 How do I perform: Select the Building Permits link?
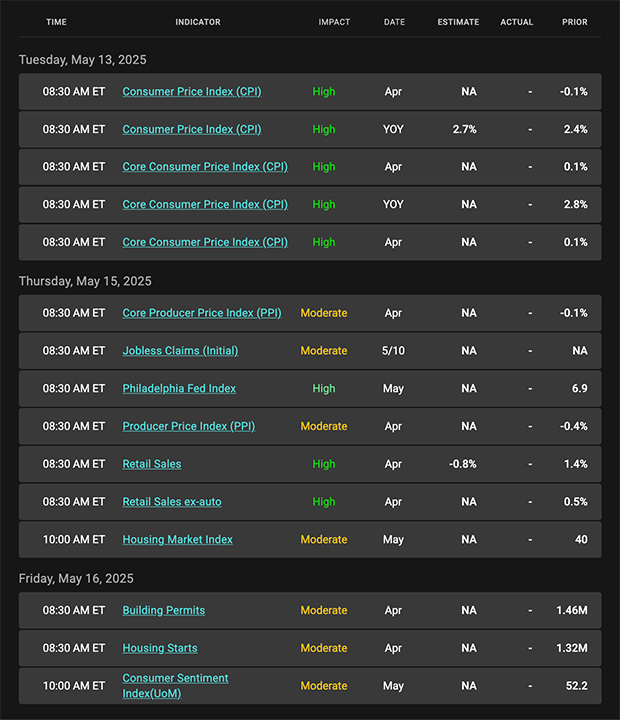163,610
